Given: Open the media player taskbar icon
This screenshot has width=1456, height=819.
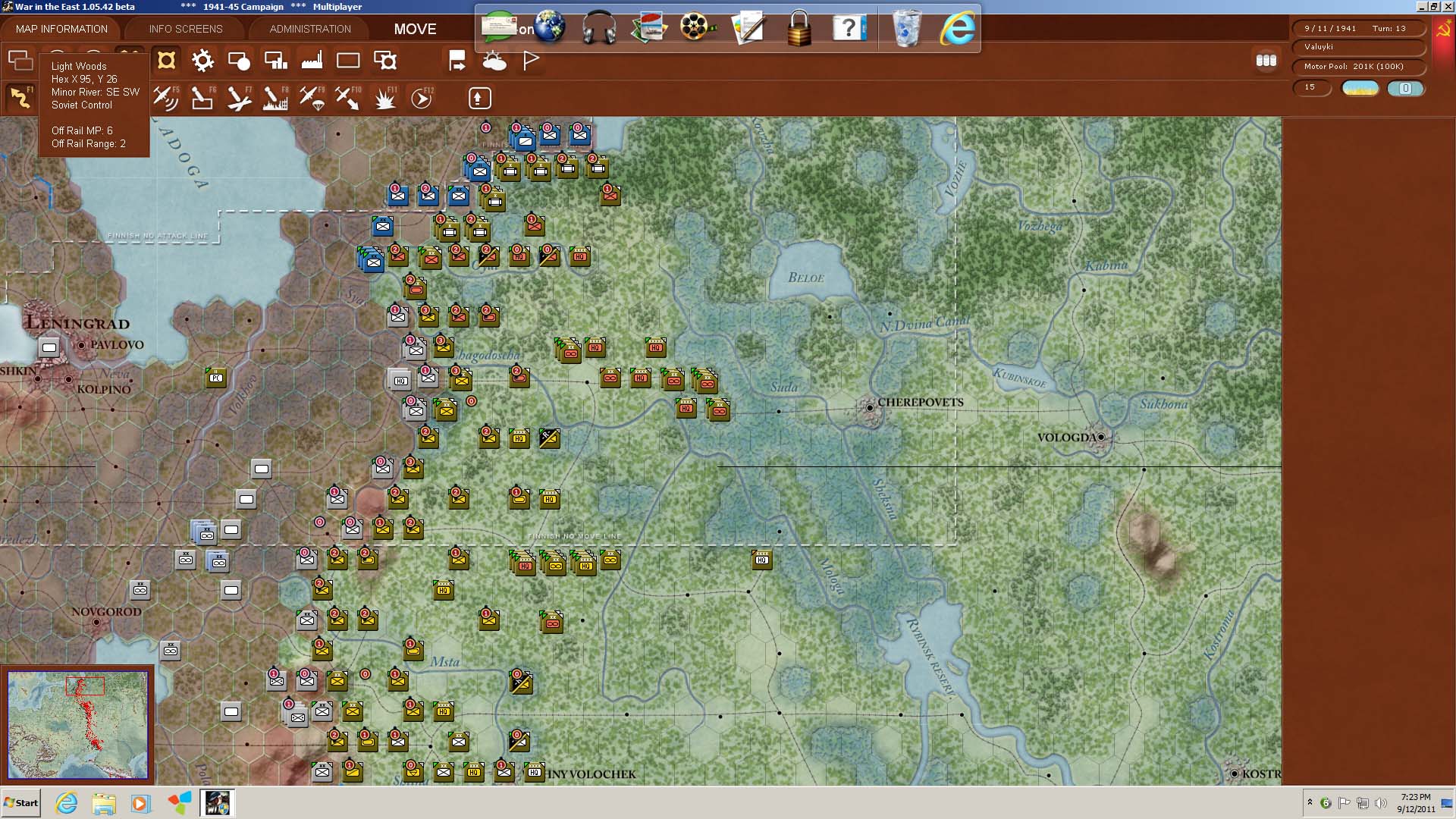Looking at the screenshot, I should tap(140, 803).
